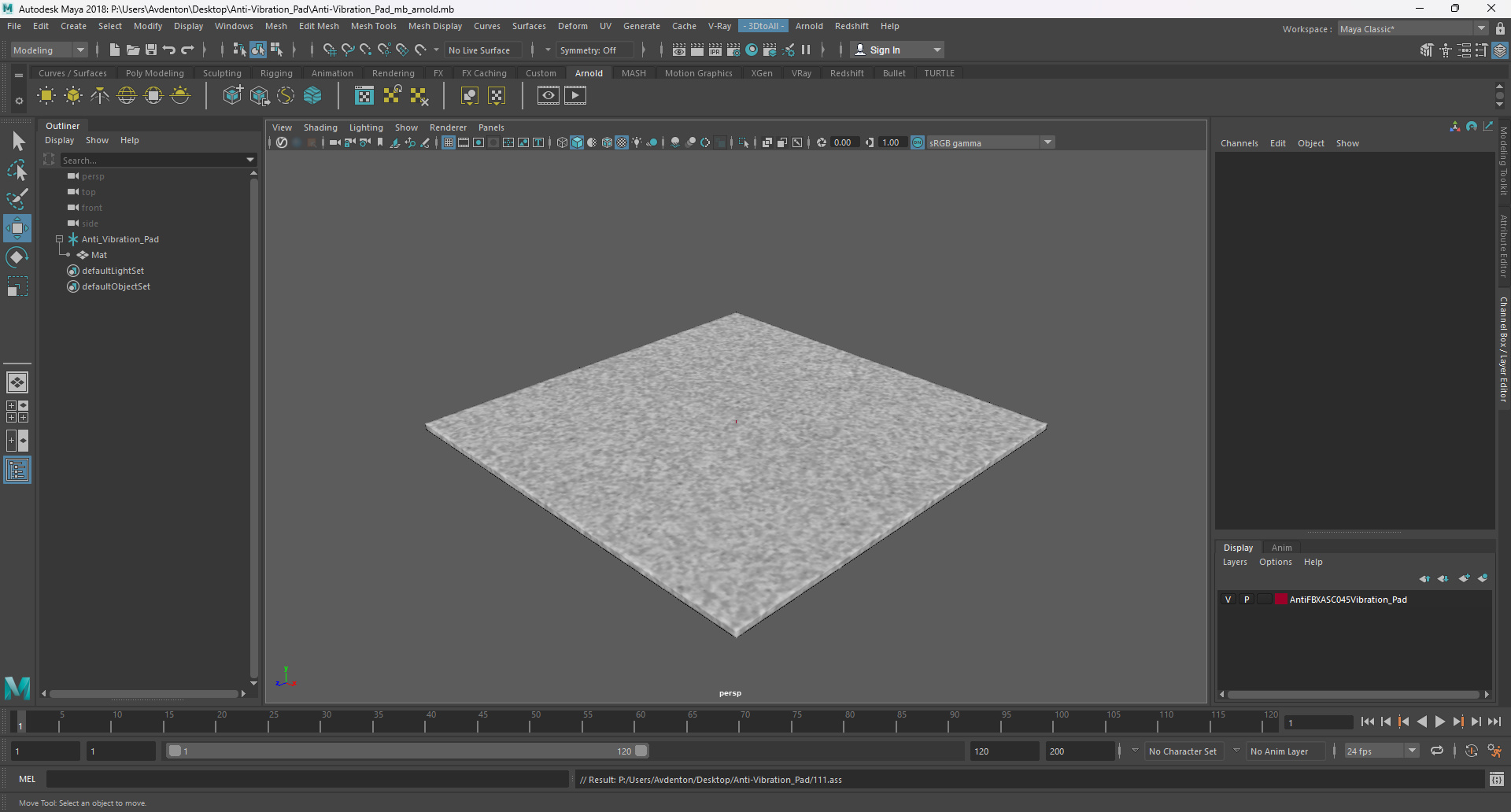Open the script editor icon

1497,779
